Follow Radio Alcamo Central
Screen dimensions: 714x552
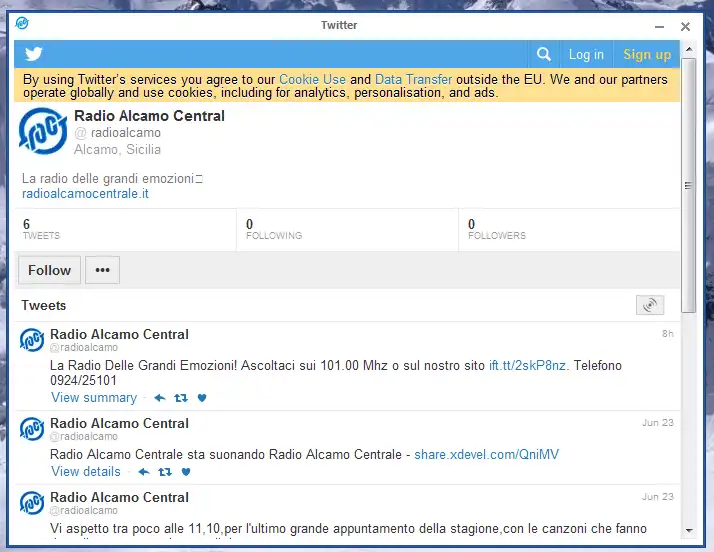pyautogui.click(x=50, y=270)
